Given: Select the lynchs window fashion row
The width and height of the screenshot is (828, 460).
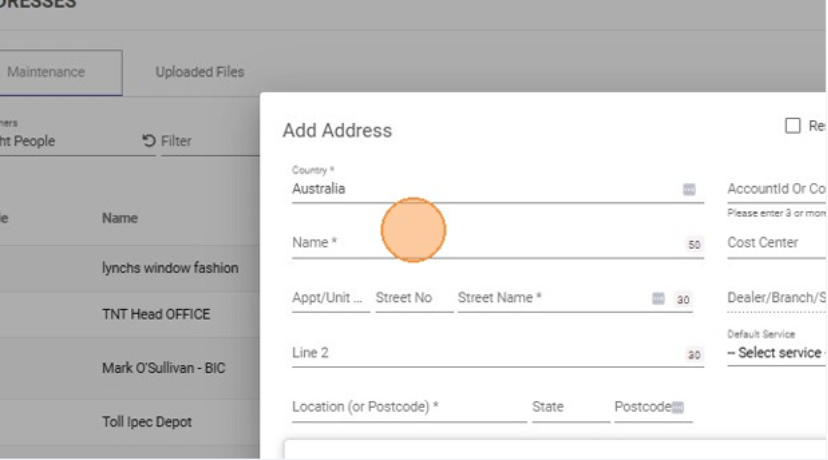Looking at the screenshot, I should pyautogui.click(x=170, y=268).
